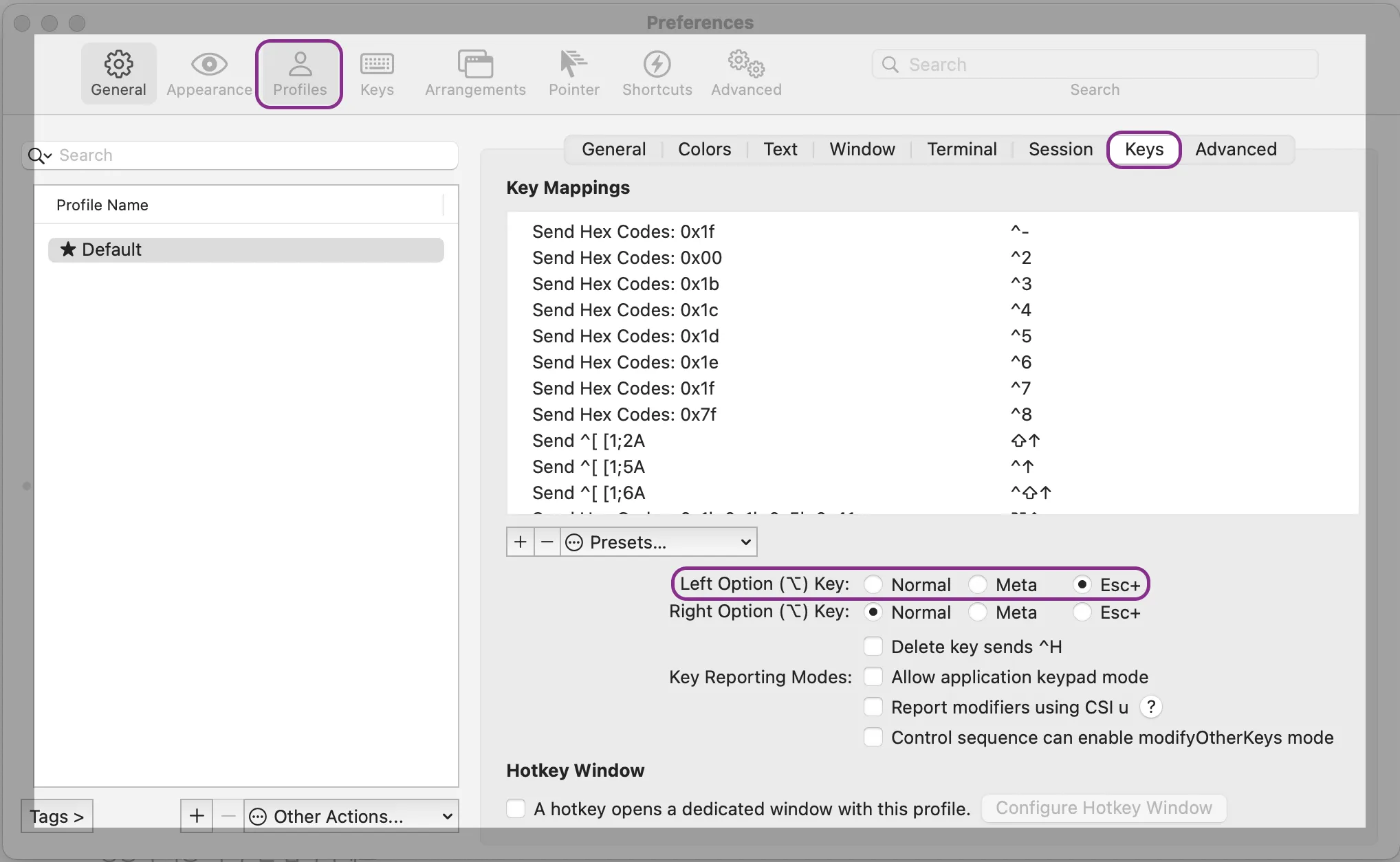This screenshot has width=1400, height=862.
Task: Open the Appearance preferences eye icon
Action: [209, 65]
